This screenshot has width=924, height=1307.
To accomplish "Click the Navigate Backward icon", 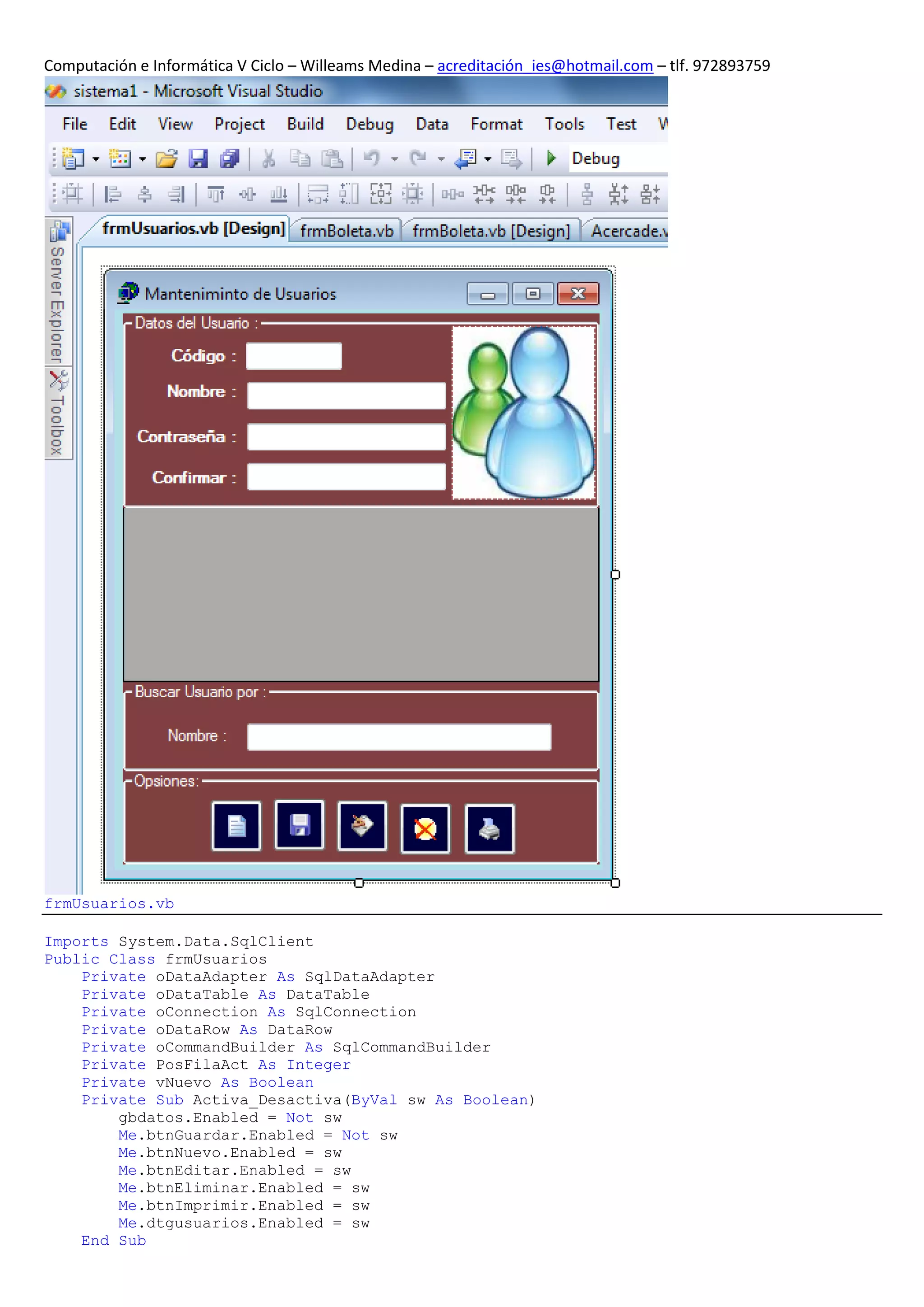I will pyautogui.click(x=466, y=159).
